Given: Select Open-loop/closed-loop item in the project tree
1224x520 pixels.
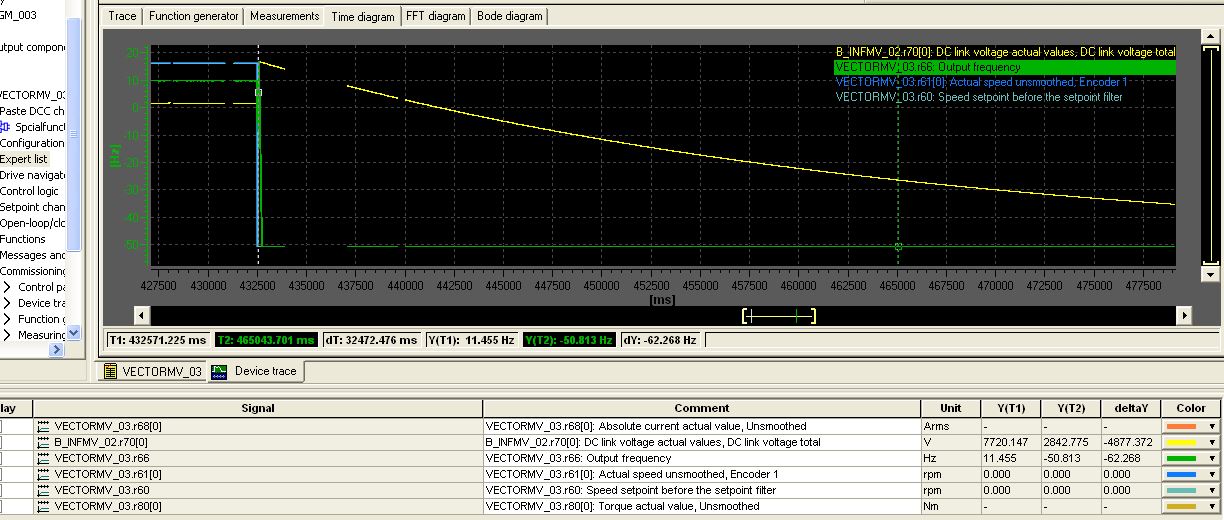Looking at the screenshot, I should 33,223.
